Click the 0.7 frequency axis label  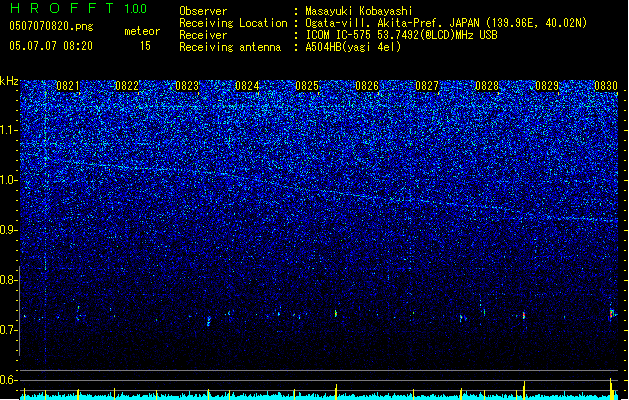(x=9, y=330)
